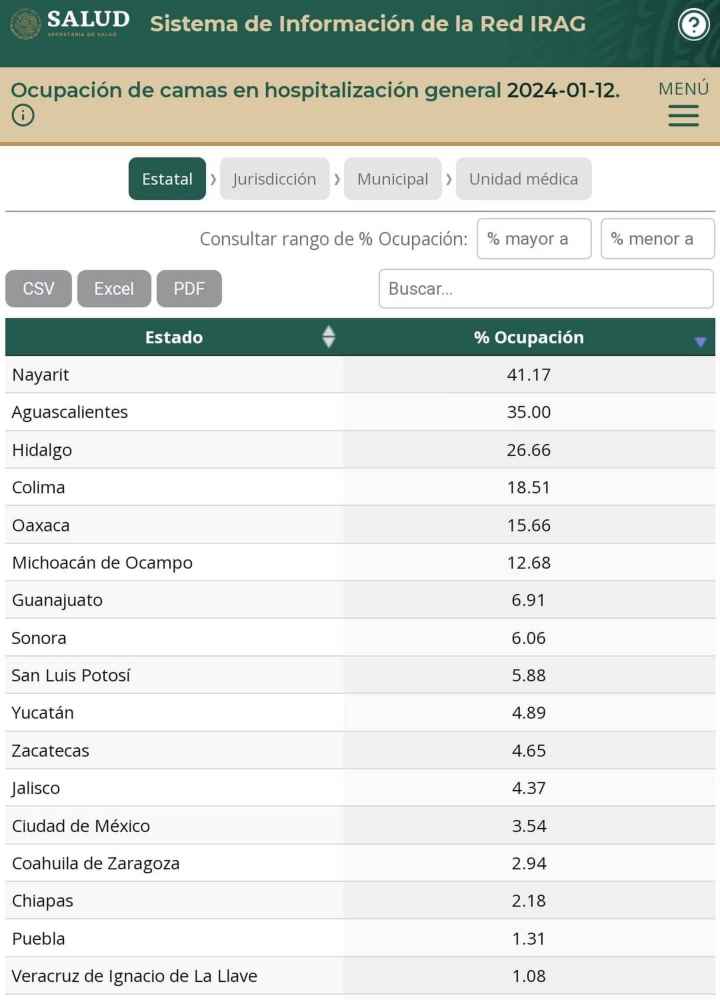Click the info circle icon below title

tap(22, 116)
